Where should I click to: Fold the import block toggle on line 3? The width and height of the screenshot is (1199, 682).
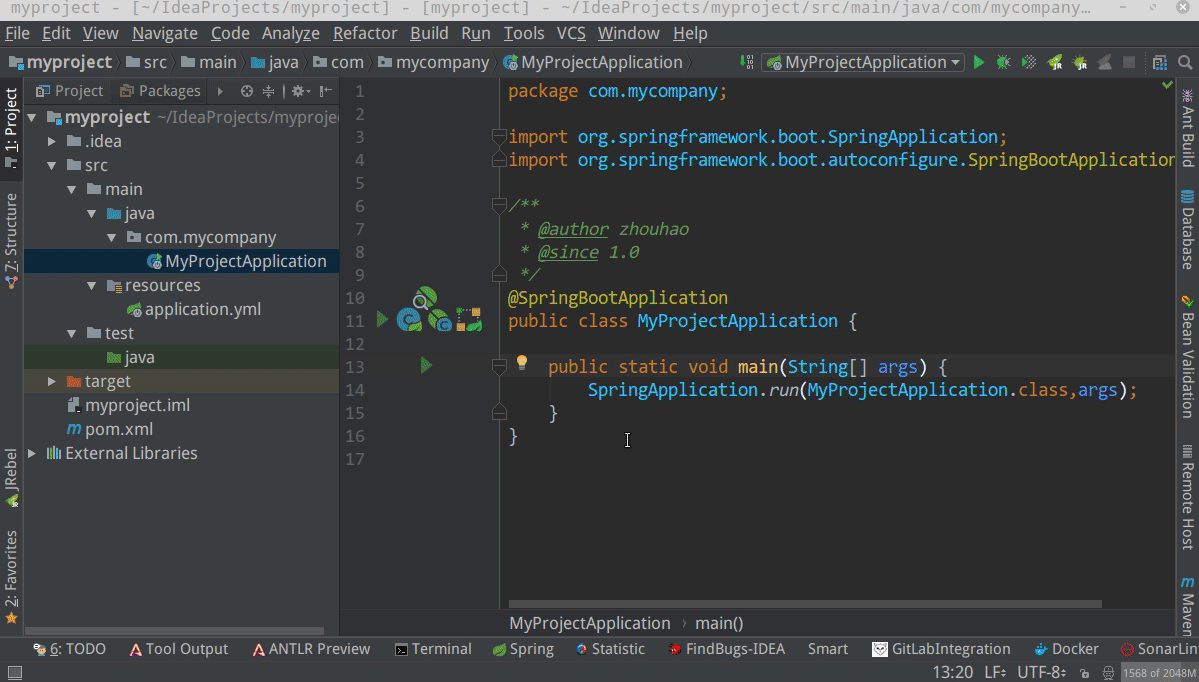point(499,137)
